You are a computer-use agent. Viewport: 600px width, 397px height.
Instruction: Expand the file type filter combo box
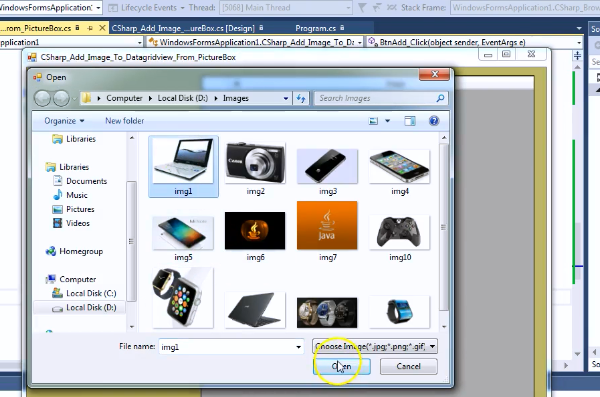pyautogui.click(x=375, y=346)
